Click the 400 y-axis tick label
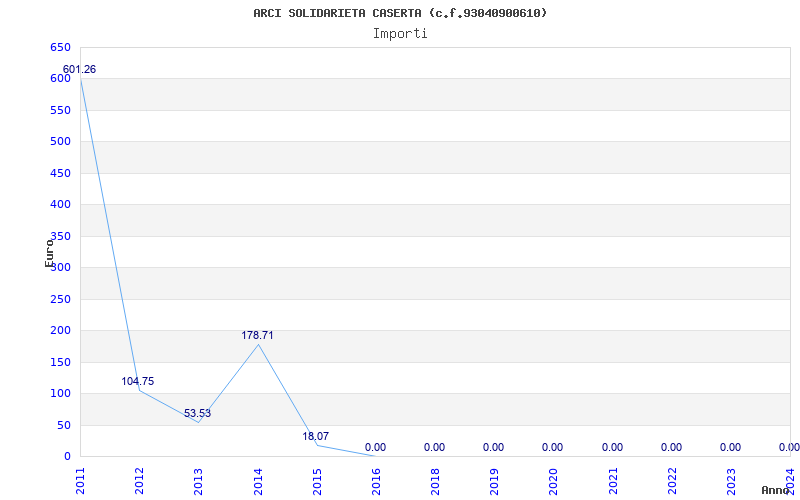The height and width of the screenshot is (500, 800). point(60,205)
